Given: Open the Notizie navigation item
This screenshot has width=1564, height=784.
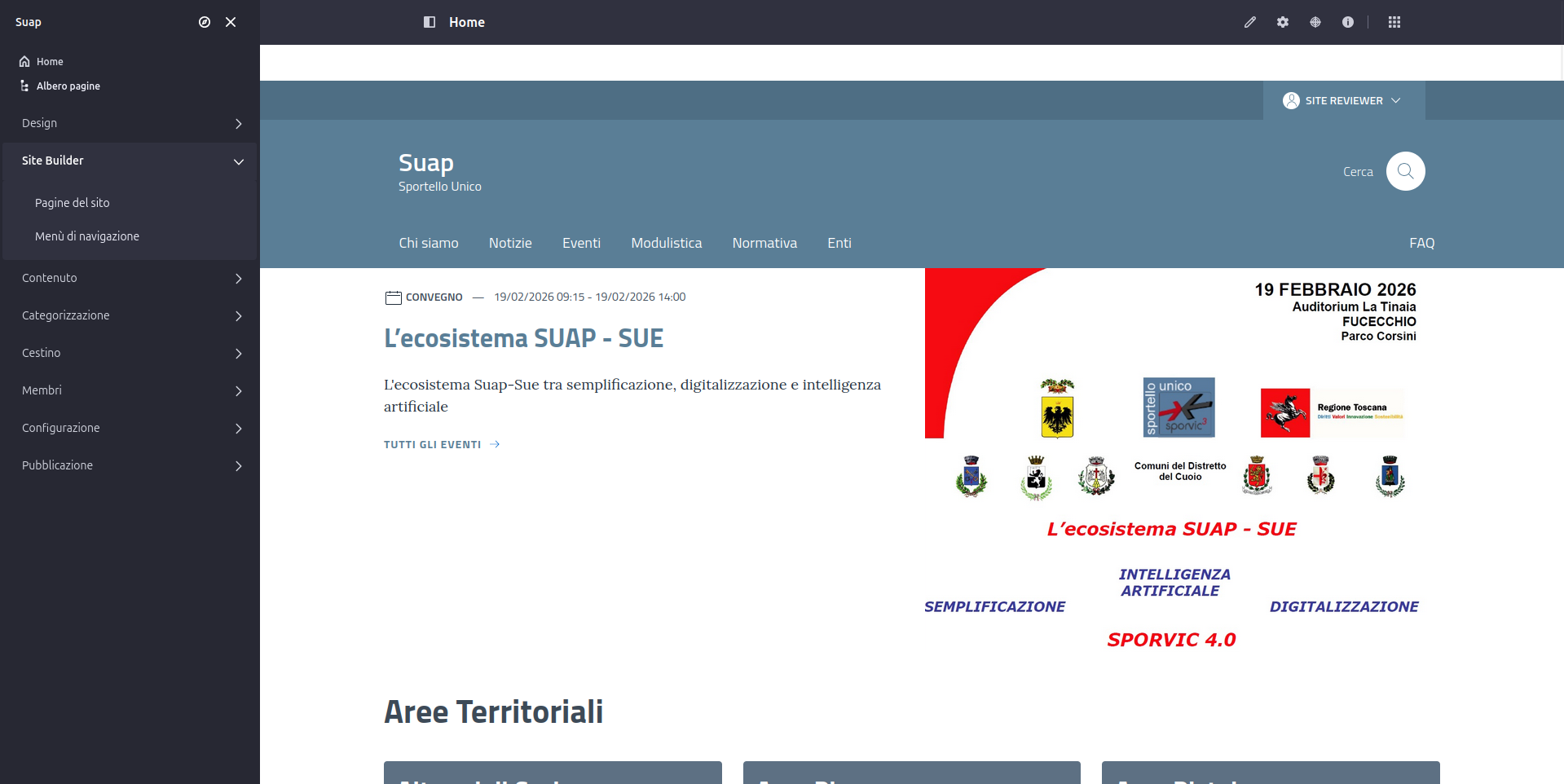Looking at the screenshot, I should [509, 243].
